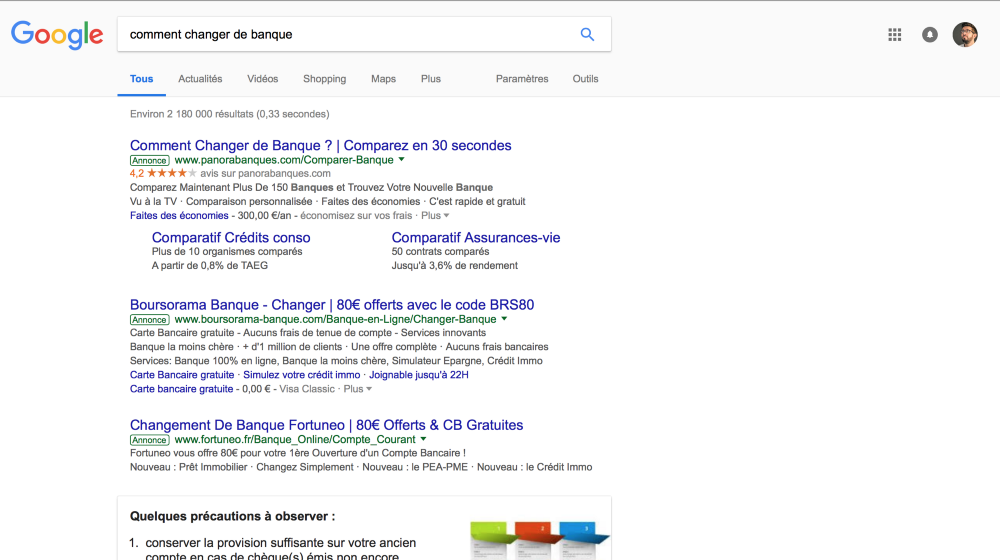This screenshot has height=560, width=1000.
Task: Click the 'Quelques précautions à observer' heading
Action: click(x=233, y=516)
